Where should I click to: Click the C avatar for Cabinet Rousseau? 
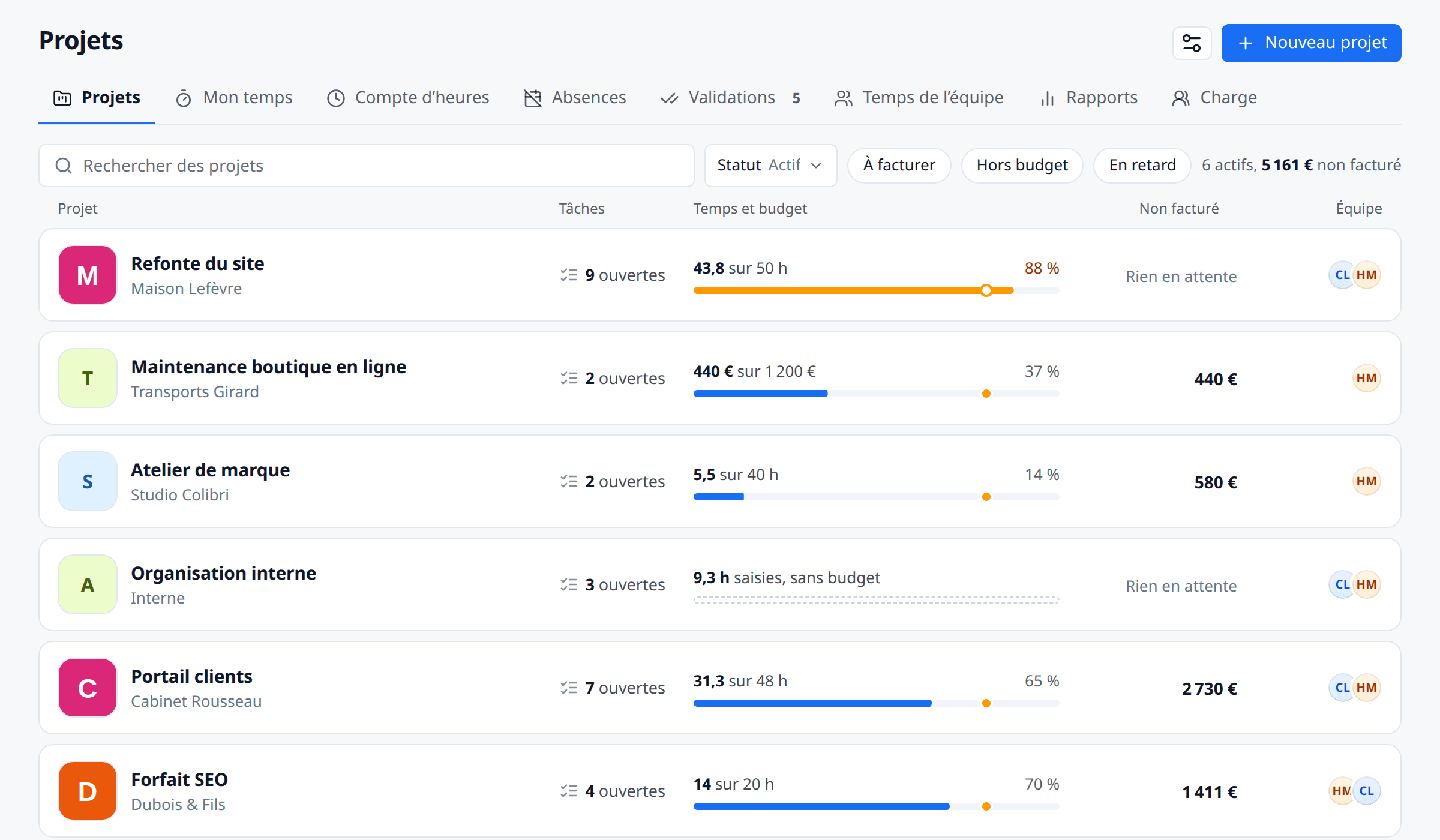(x=88, y=688)
